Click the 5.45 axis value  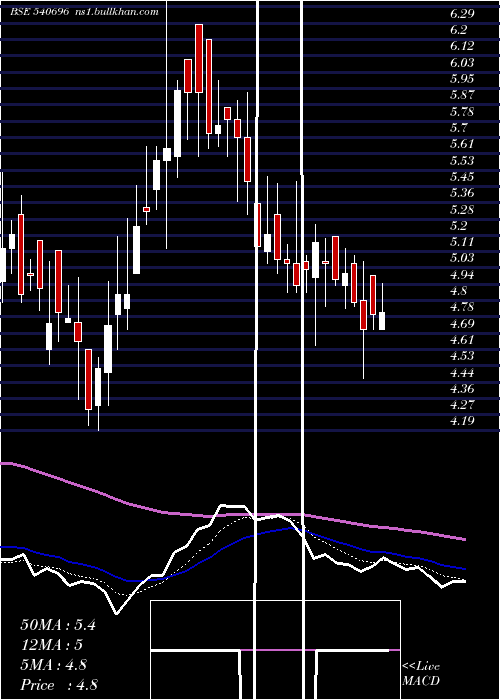click(x=462, y=177)
